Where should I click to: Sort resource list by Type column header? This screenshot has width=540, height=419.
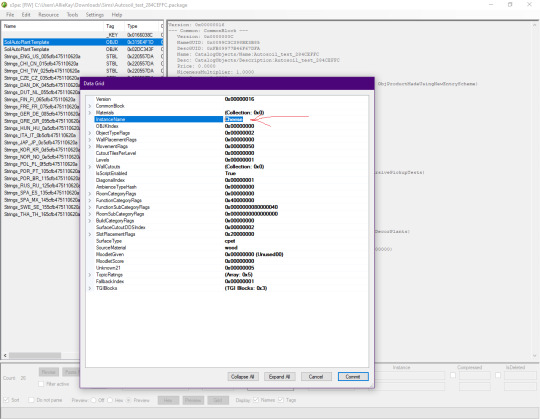(142, 26)
